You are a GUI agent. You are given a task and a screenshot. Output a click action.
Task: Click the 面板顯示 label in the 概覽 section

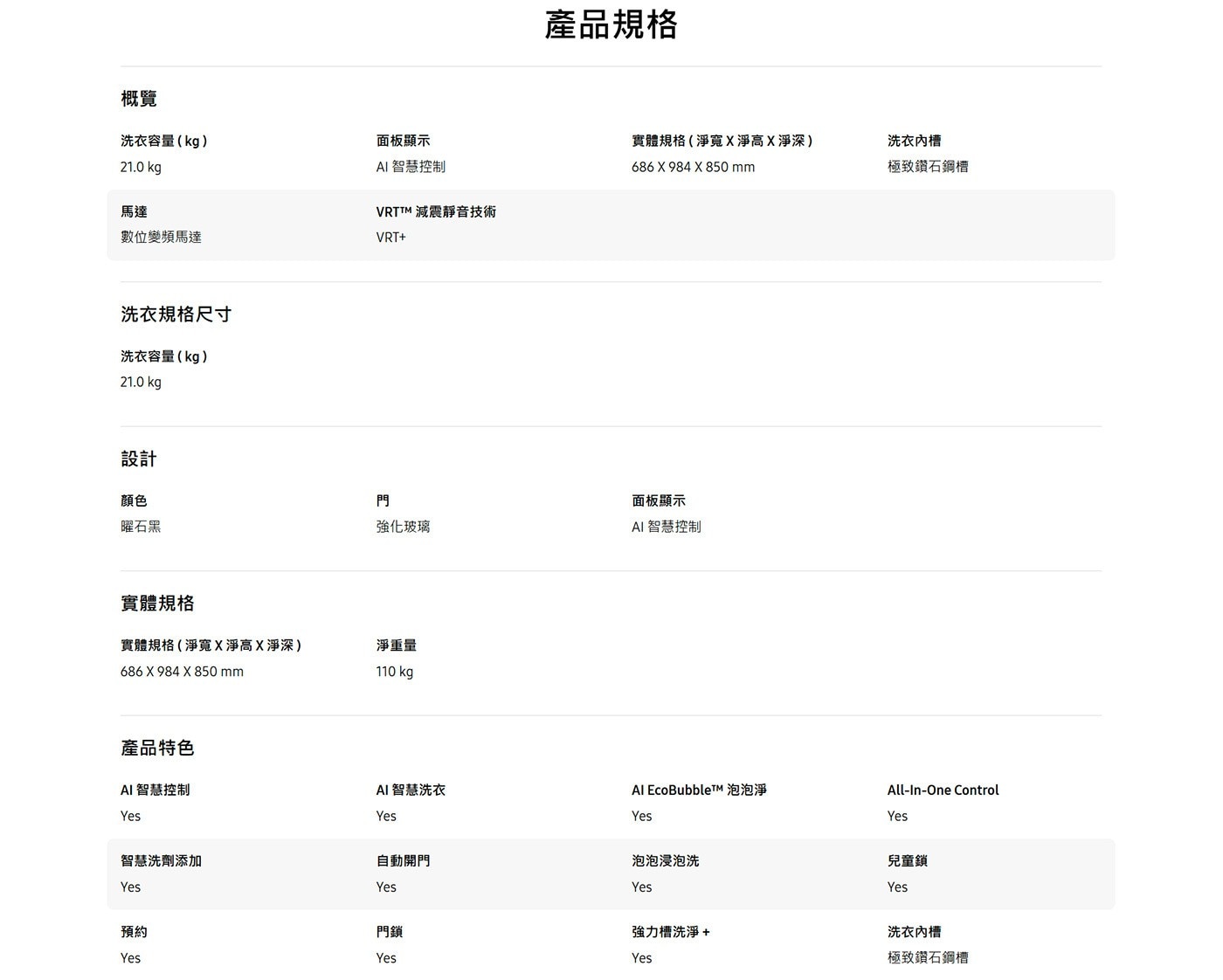(x=403, y=141)
